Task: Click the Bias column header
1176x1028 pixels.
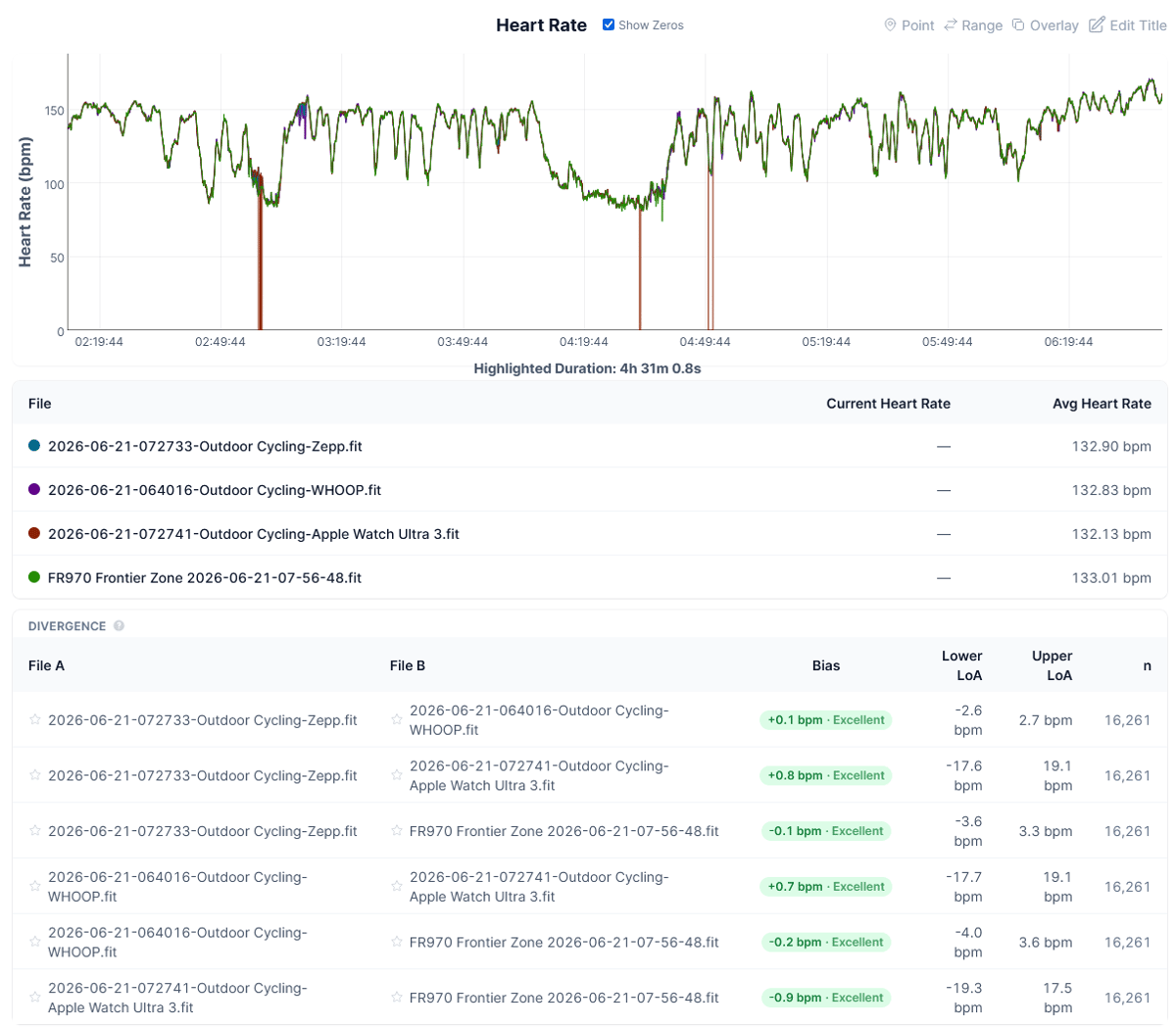Action: 826,665
